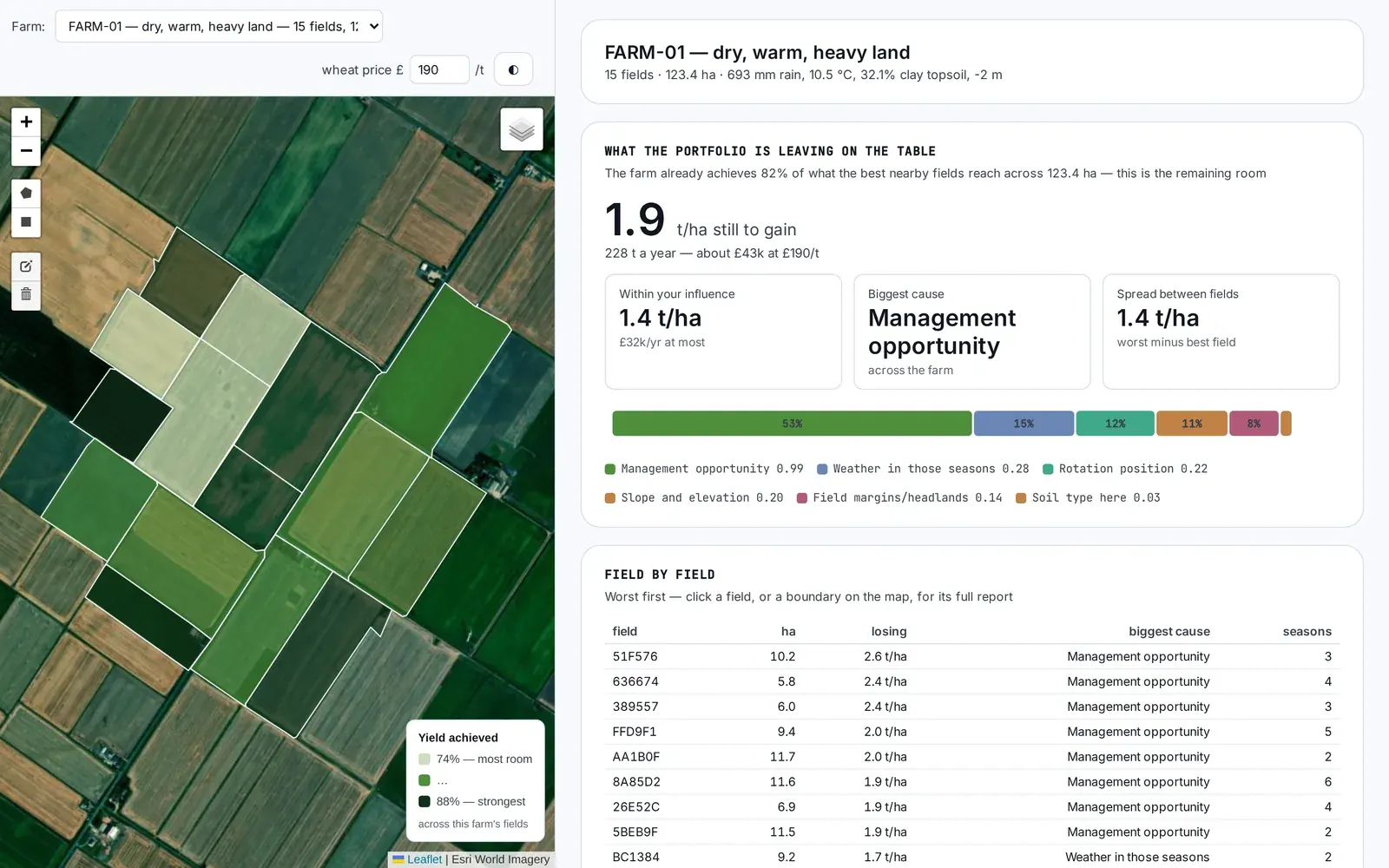Screen dimensions: 1389x868
Task: Click 'Soil type here 0.03' legend entry
Action: point(1088,497)
